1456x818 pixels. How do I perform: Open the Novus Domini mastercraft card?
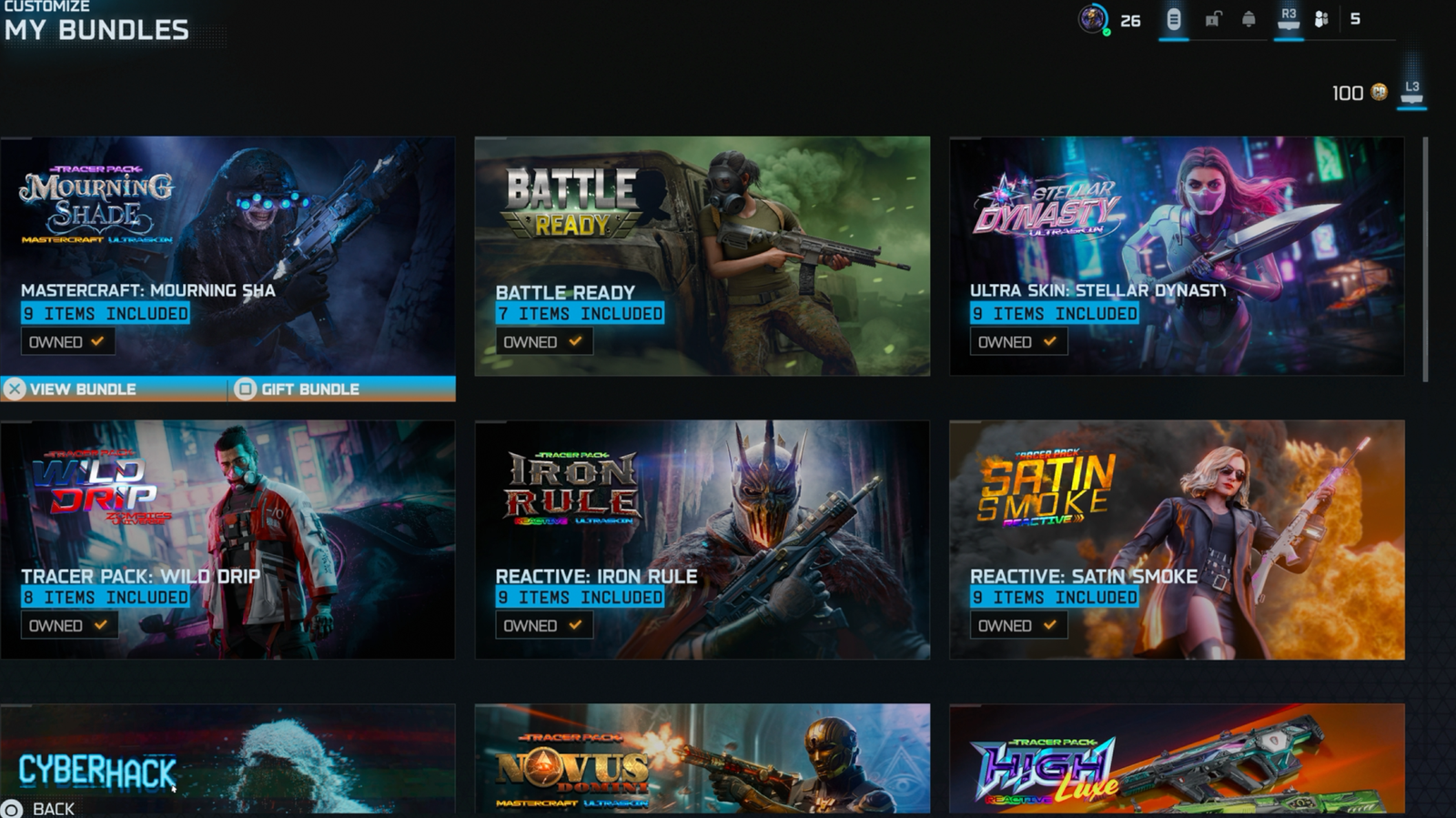[703, 759]
